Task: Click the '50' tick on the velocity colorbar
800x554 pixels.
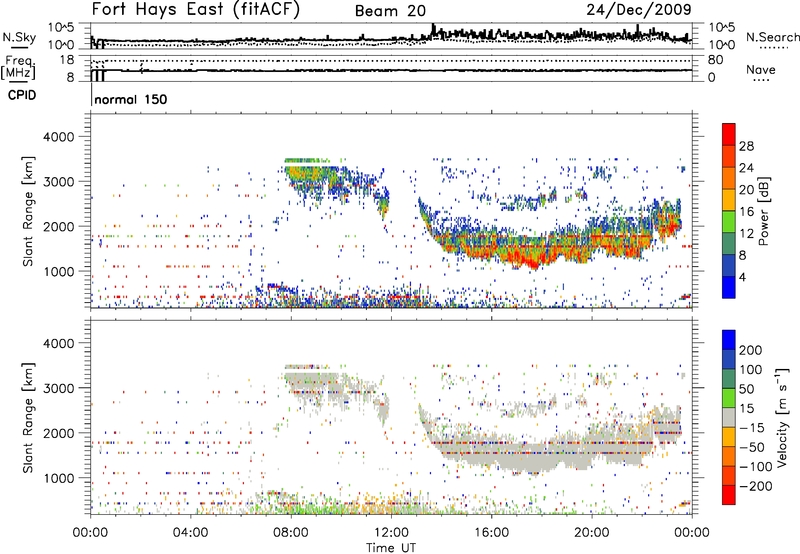Action: [x=746, y=389]
